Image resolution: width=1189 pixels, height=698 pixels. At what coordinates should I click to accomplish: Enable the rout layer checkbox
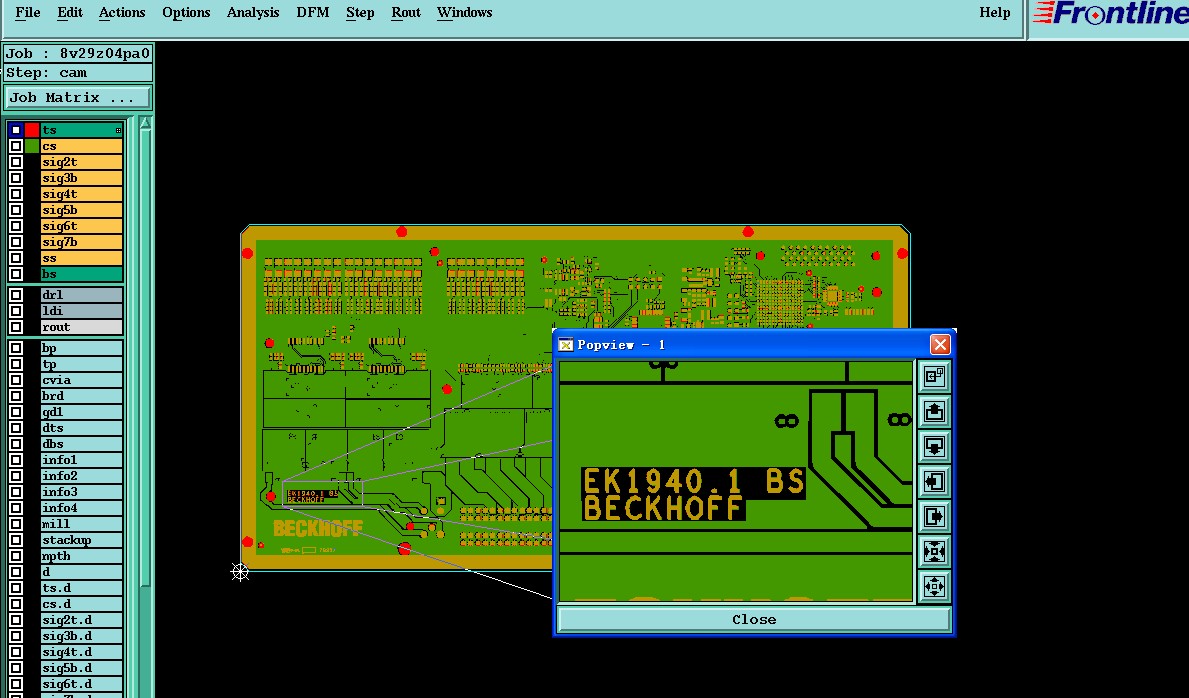[x=16, y=327]
